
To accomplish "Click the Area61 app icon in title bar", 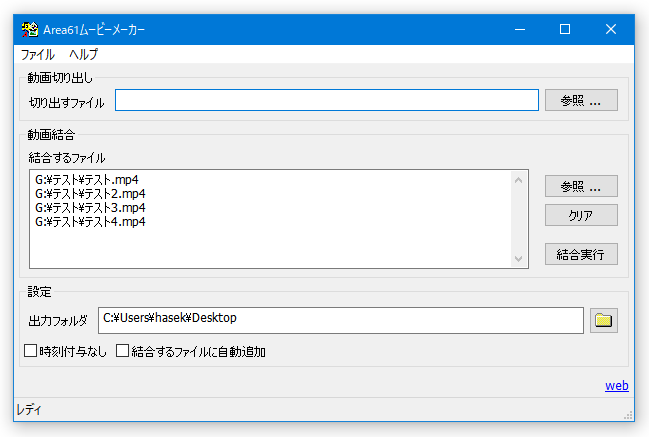I will (30, 29).
